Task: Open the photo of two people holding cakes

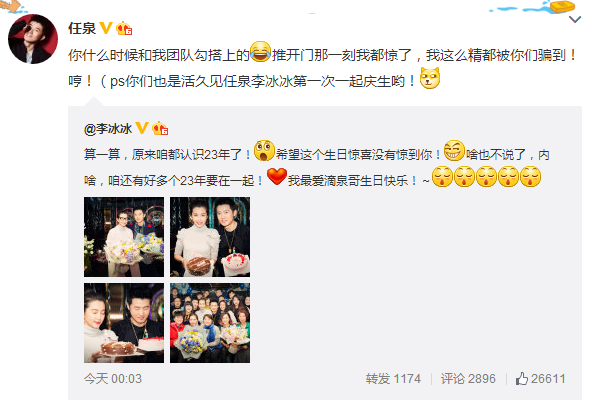Action: tap(210, 237)
